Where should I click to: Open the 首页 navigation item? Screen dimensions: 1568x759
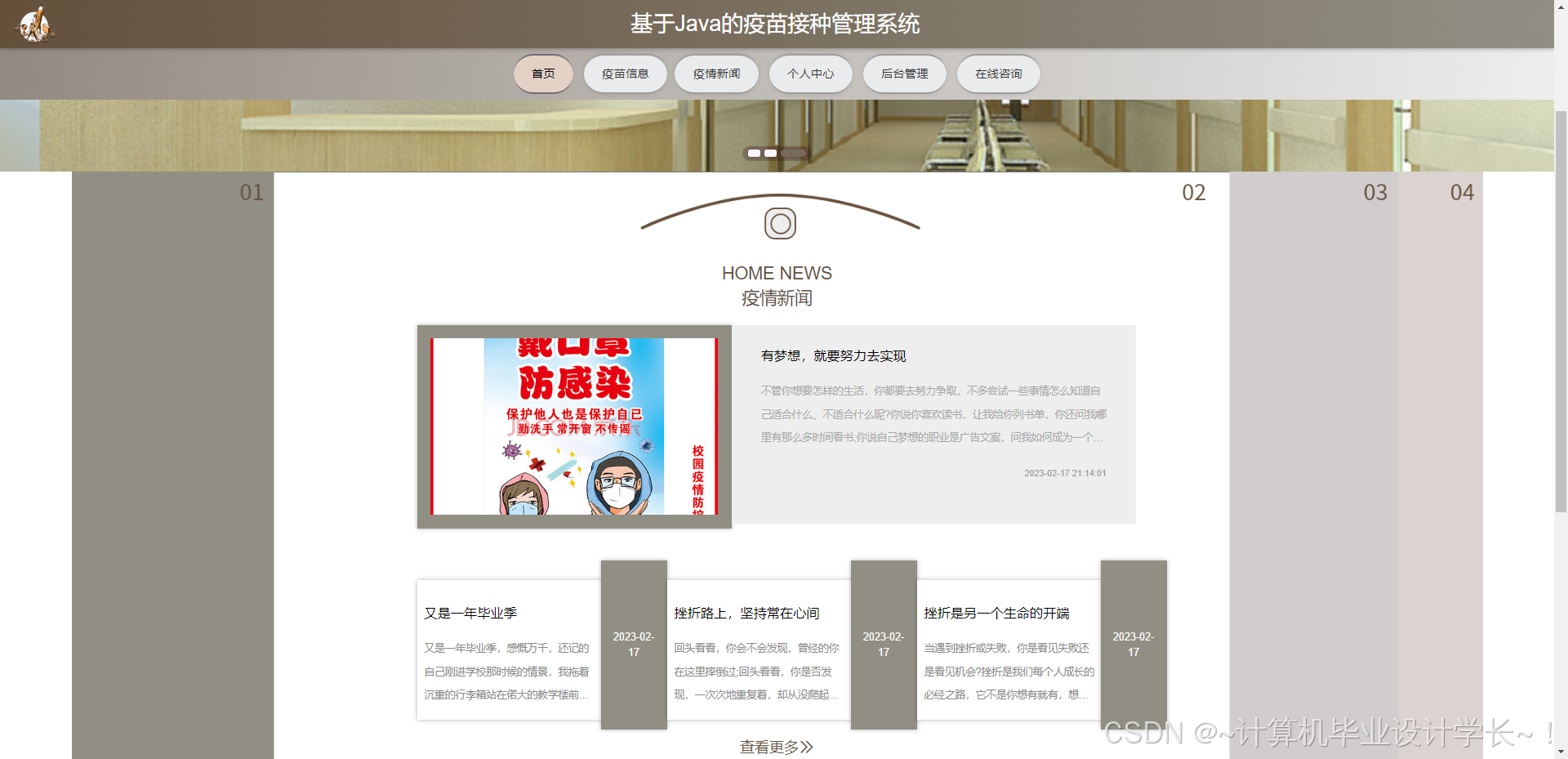coord(542,74)
